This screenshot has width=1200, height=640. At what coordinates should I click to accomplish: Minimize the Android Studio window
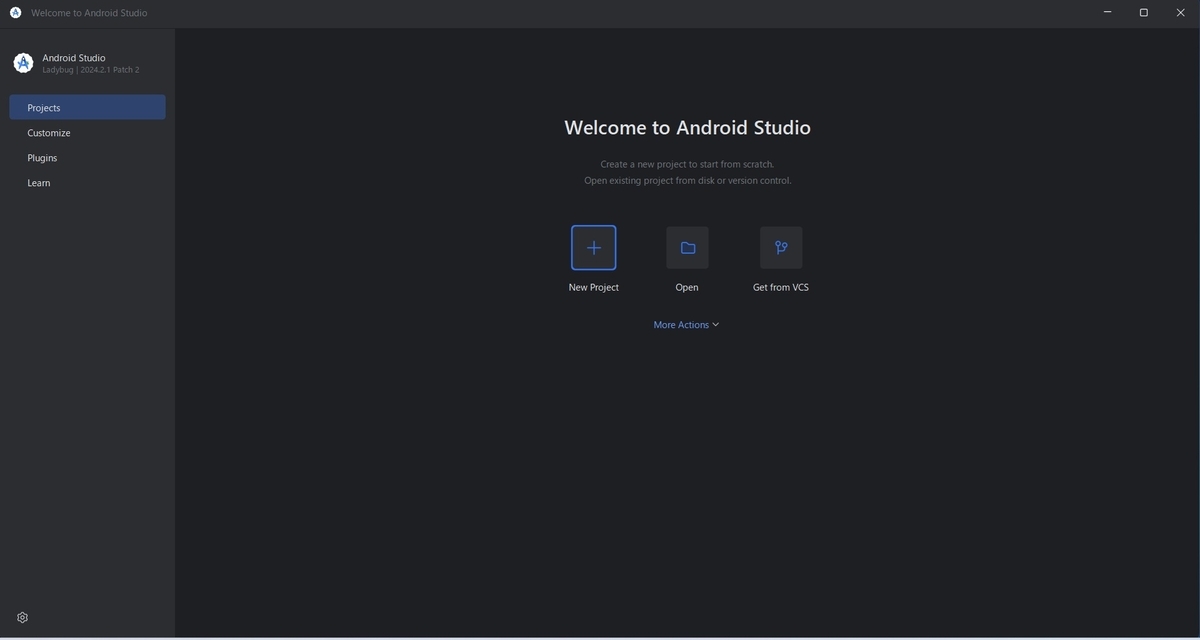[x=1105, y=11]
